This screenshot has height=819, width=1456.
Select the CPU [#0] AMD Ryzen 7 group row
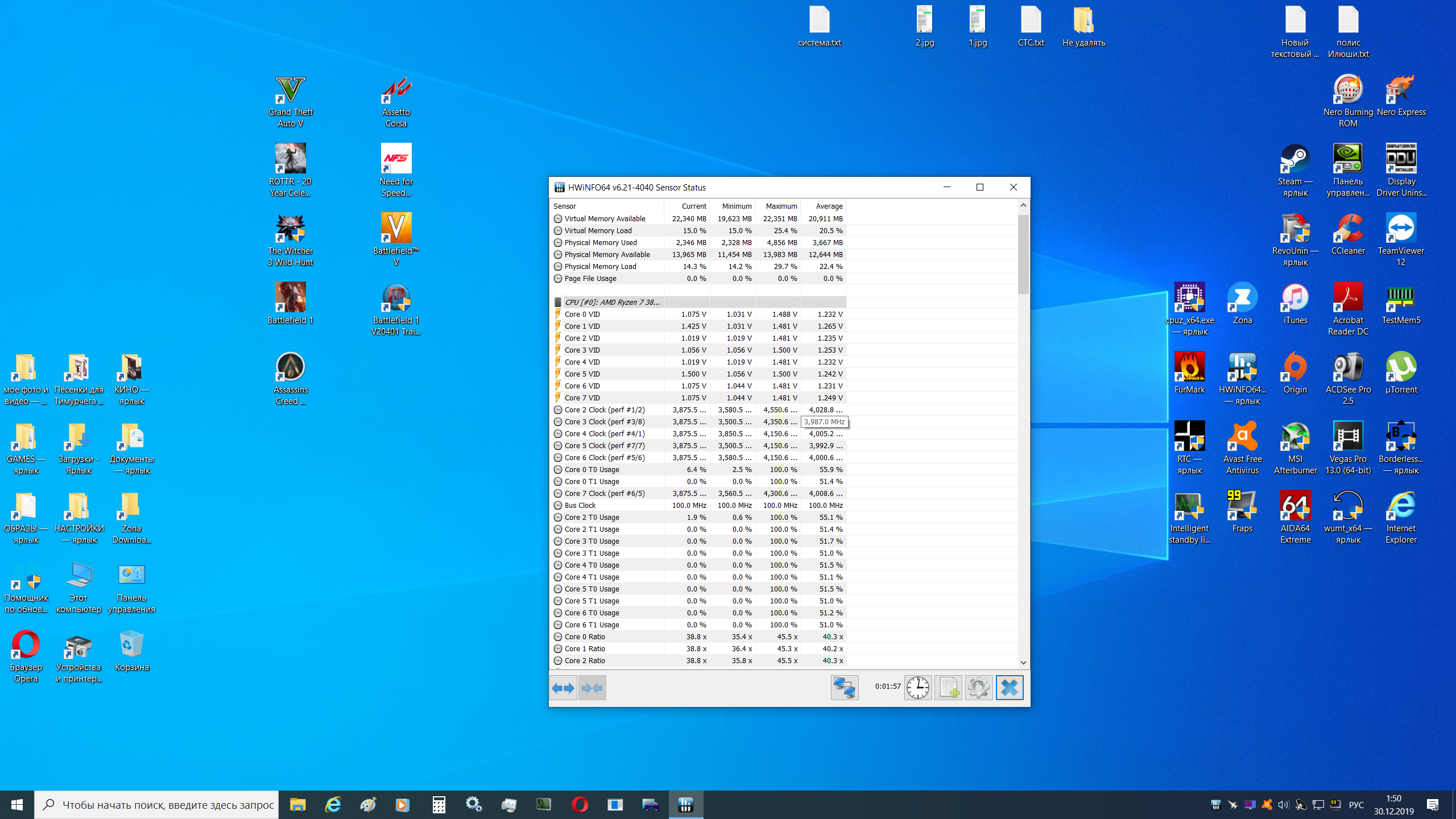pos(612,303)
